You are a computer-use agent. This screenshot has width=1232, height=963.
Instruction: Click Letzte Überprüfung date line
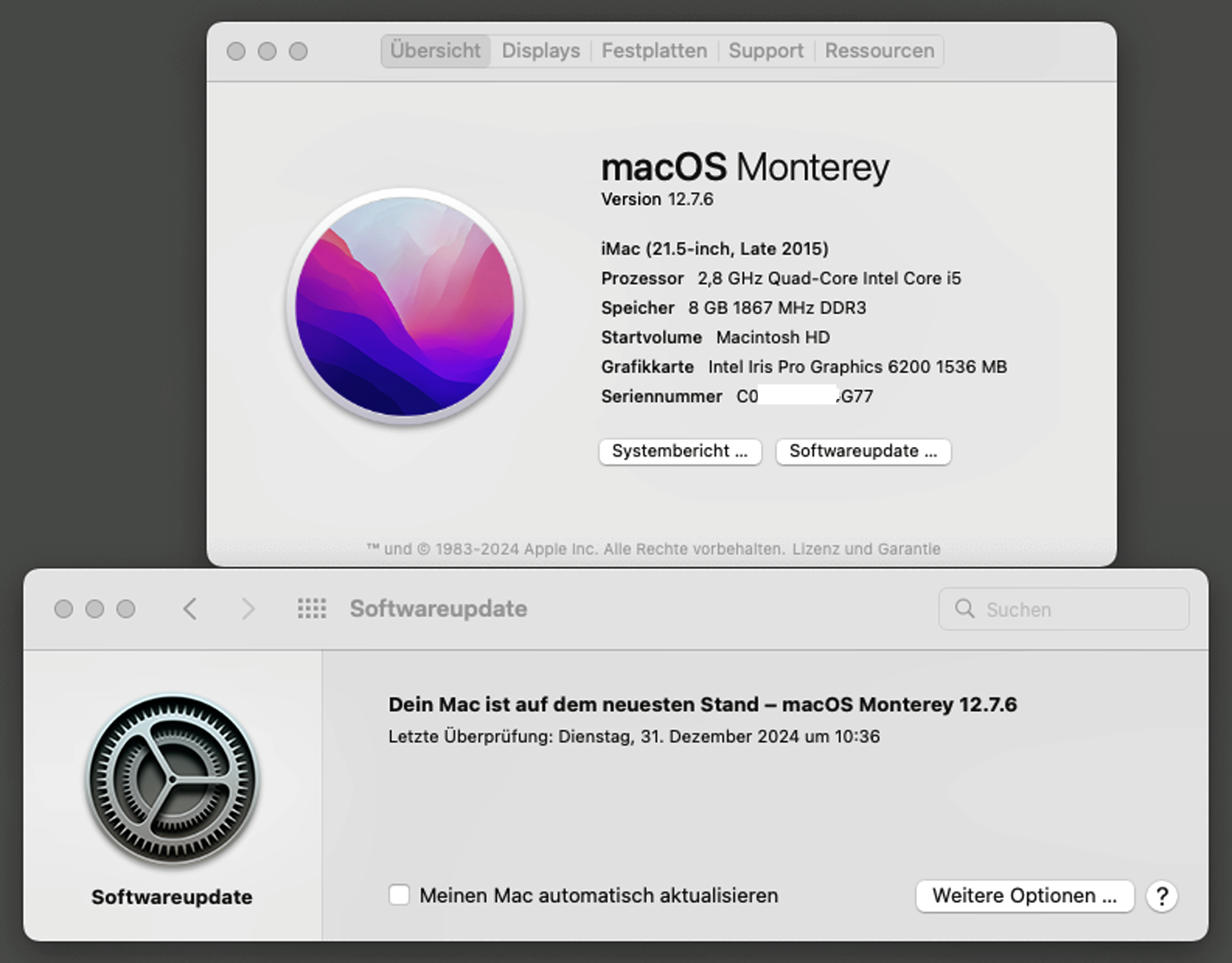[x=634, y=737]
